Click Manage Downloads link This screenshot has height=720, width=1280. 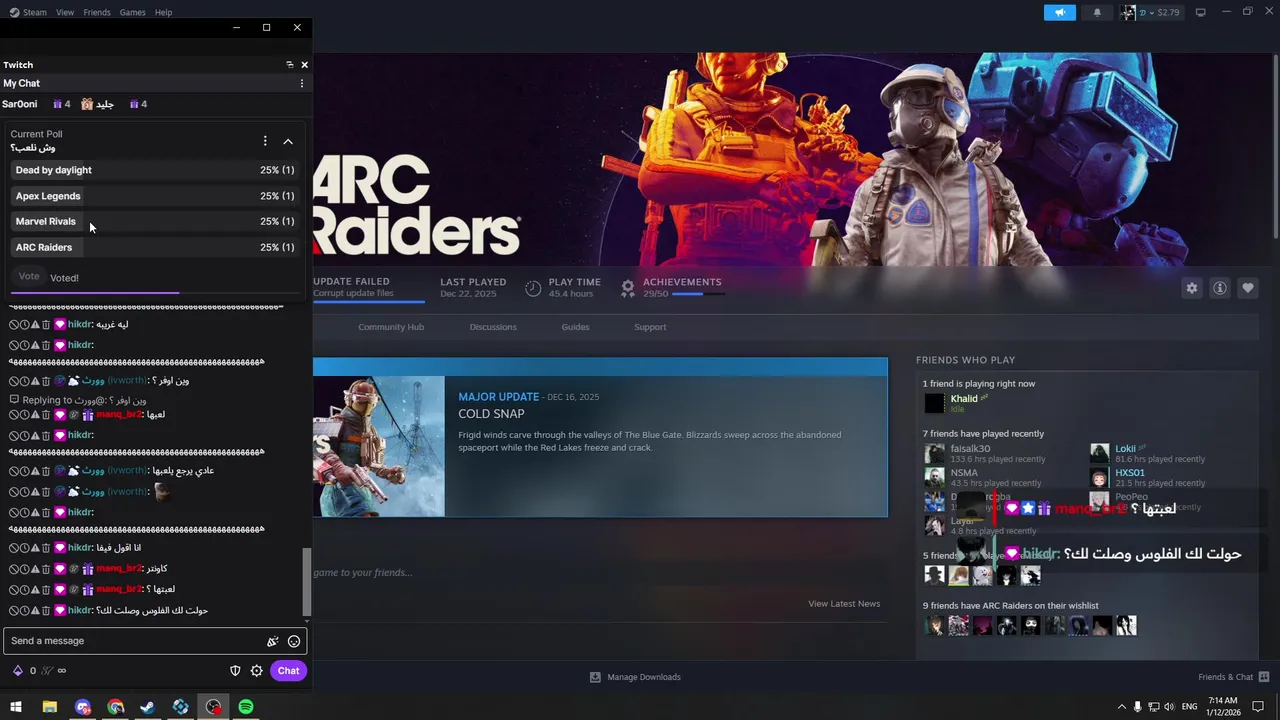(644, 677)
